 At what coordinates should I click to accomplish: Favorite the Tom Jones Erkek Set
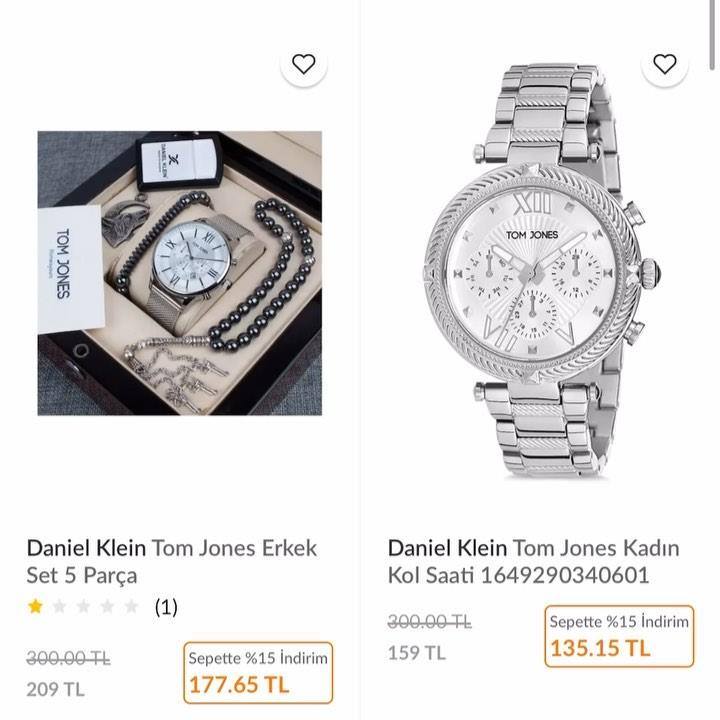(304, 64)
